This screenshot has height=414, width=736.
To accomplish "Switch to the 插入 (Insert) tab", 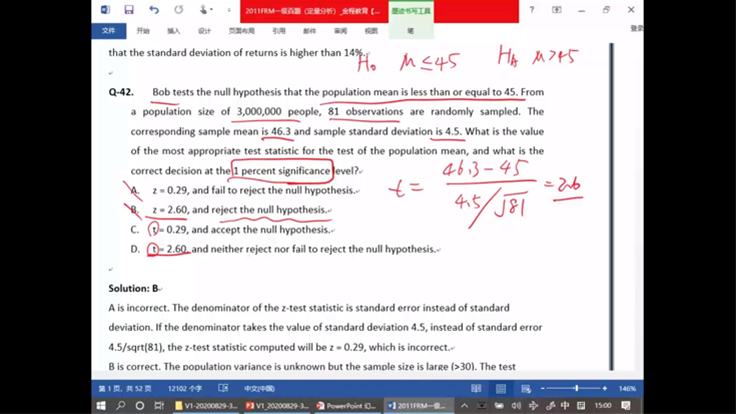I will pos(174,31).
